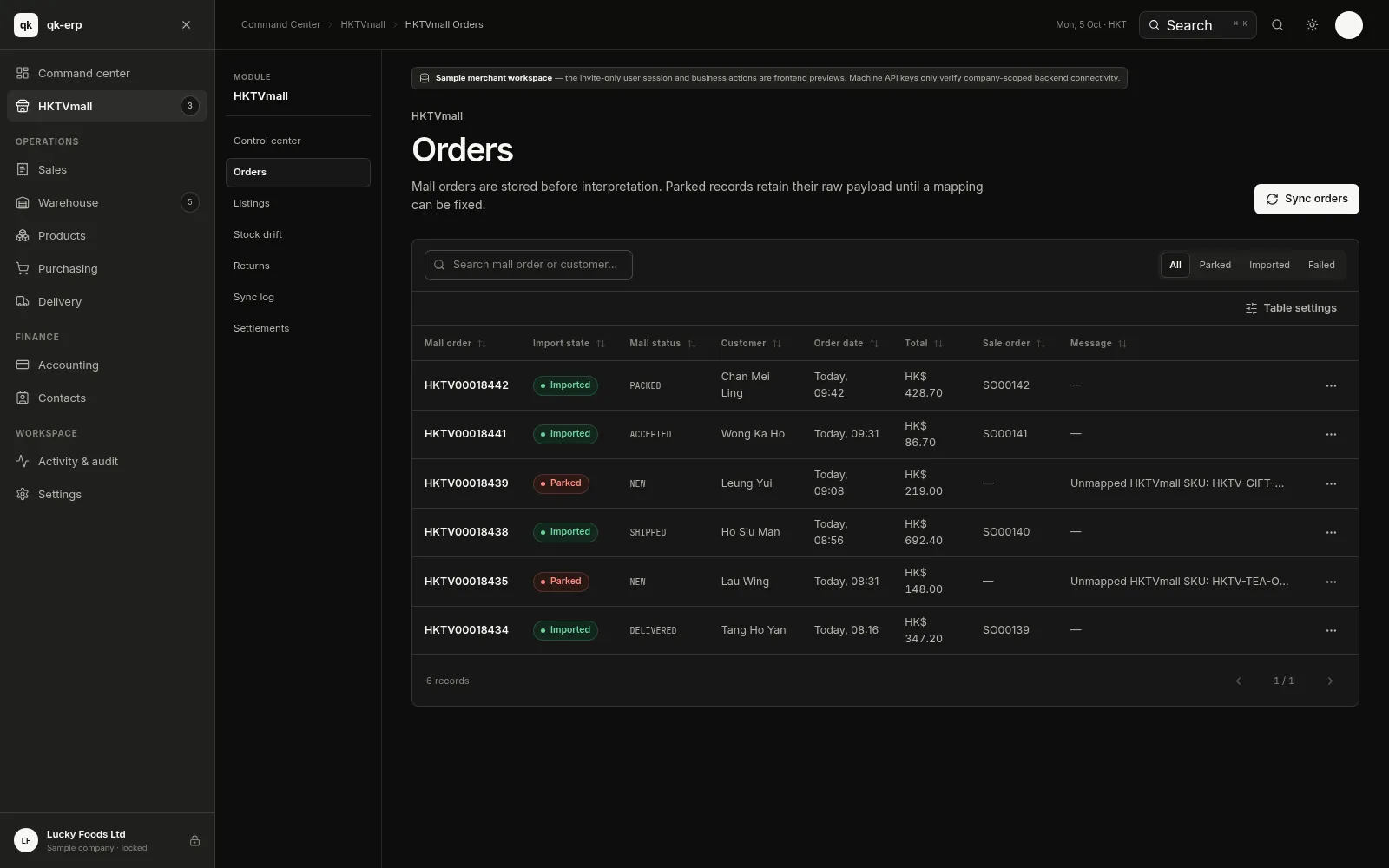Open row actions for order HKTV00018439
Viewport: 1389px width, 868px height.
(x=1331, y=483)
